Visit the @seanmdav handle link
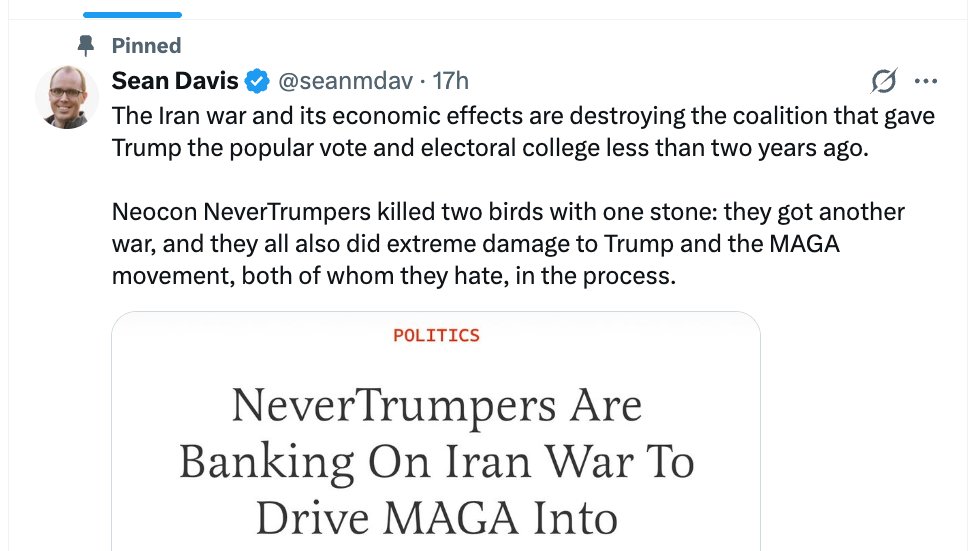The height and width of the screenshot is (551, 980). point(346,81)
